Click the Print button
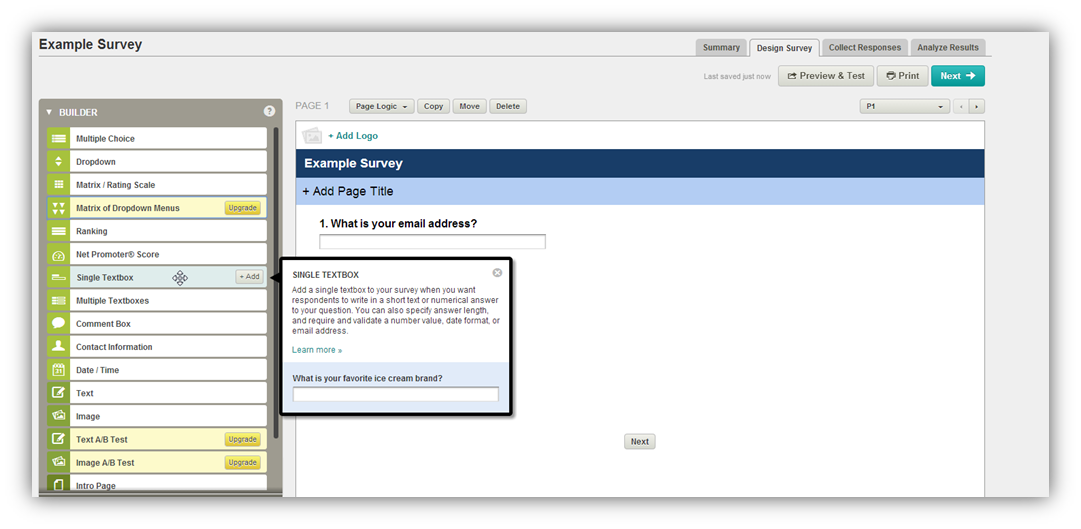 [902, 76]
